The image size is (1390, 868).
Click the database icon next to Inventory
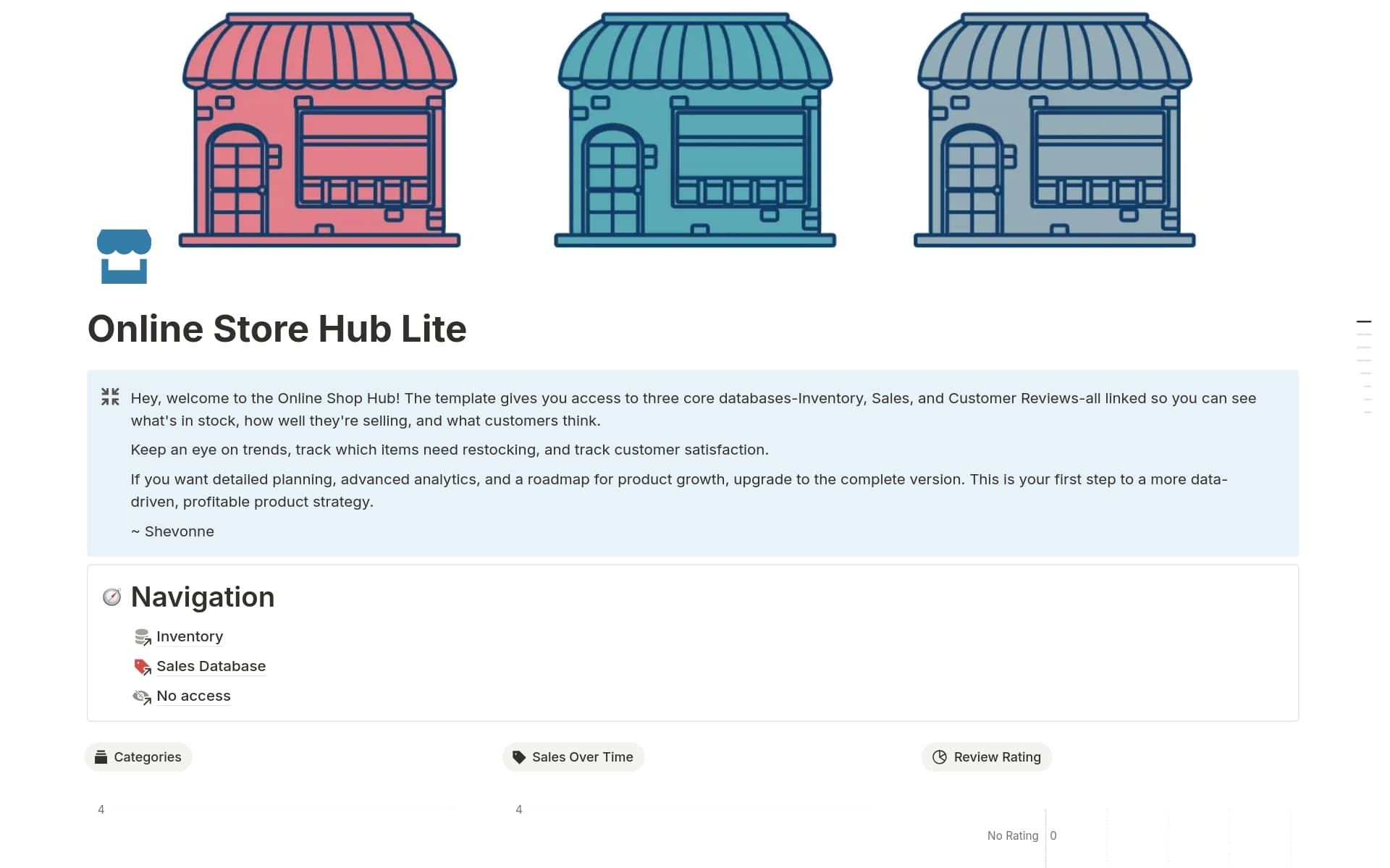tap(142, 637)
